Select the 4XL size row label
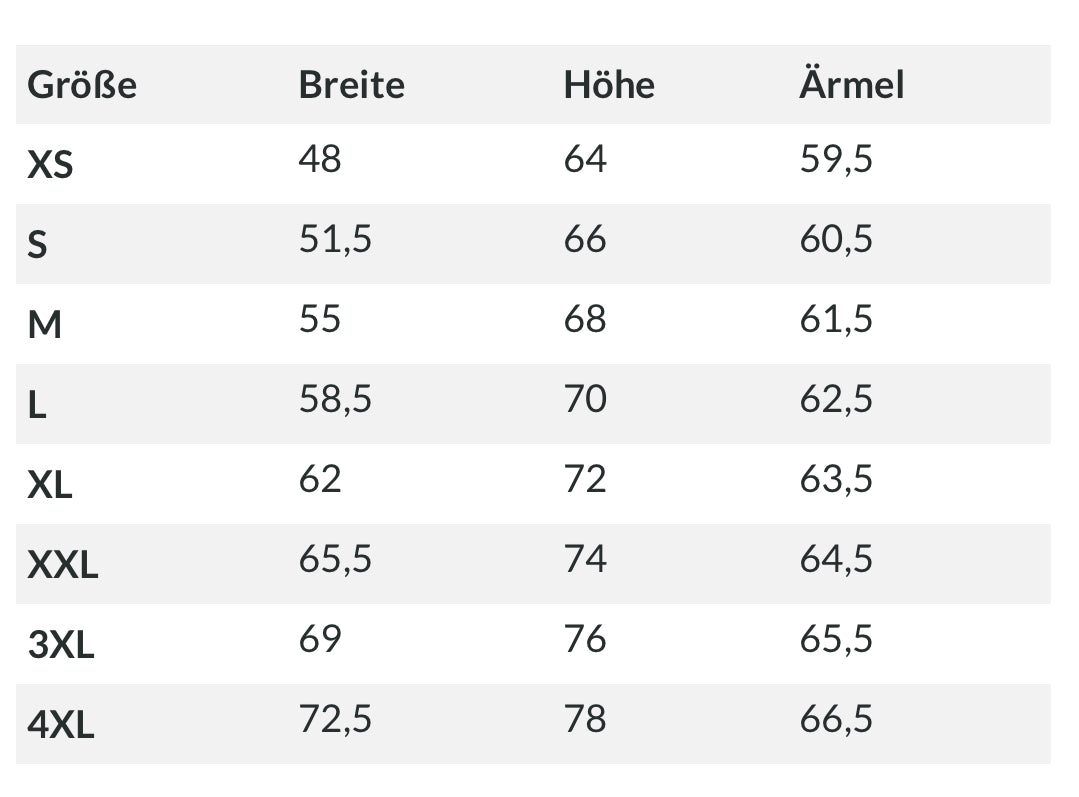Screen dimensions: 1079x797 (61, 725)
